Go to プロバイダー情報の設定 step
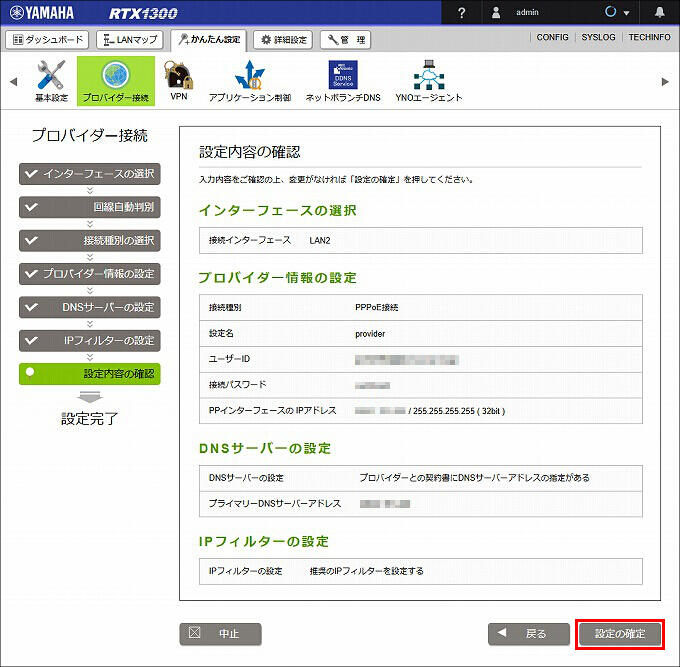This screenshot has width=680, height=667. click(x=90, y=274)
